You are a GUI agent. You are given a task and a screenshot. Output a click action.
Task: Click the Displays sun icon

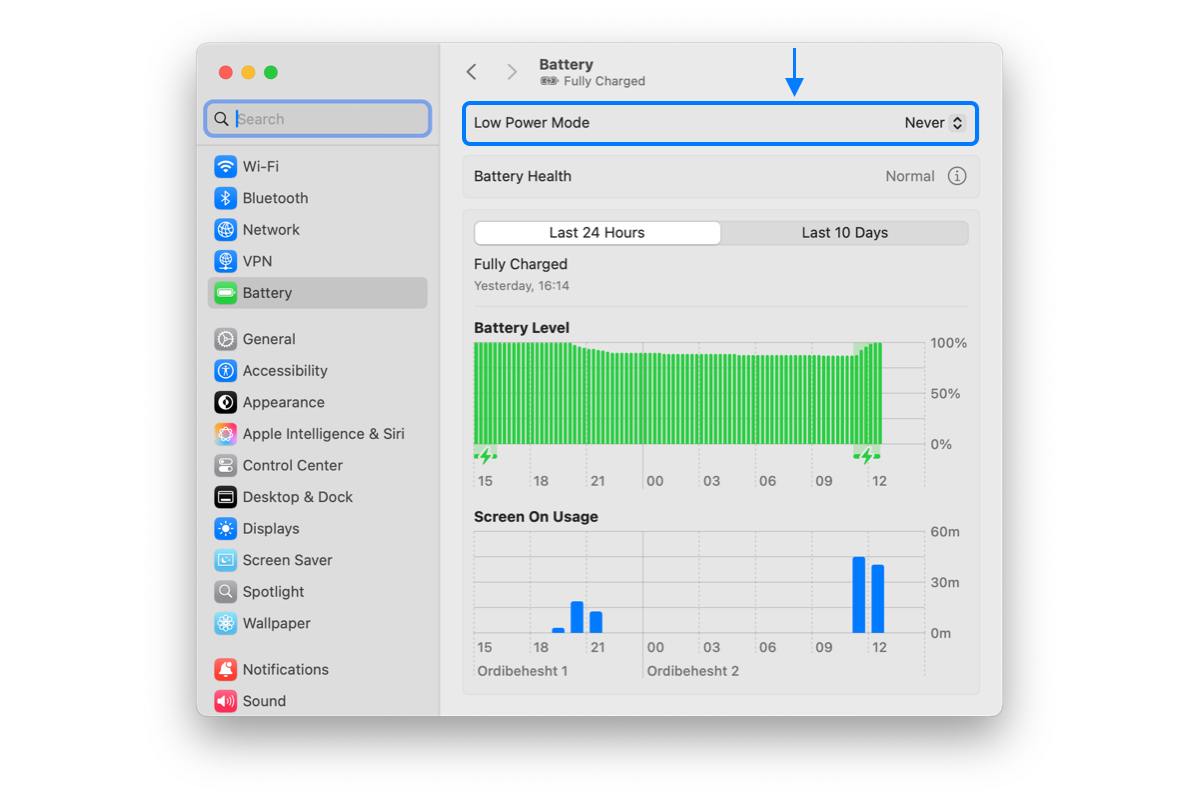click(226, 529)
